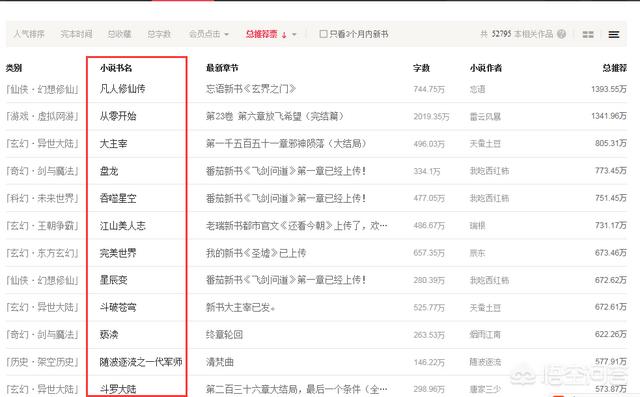Sort by 总收藏
This screenshot has height=397, width=640.
click(x=120, y=34)
